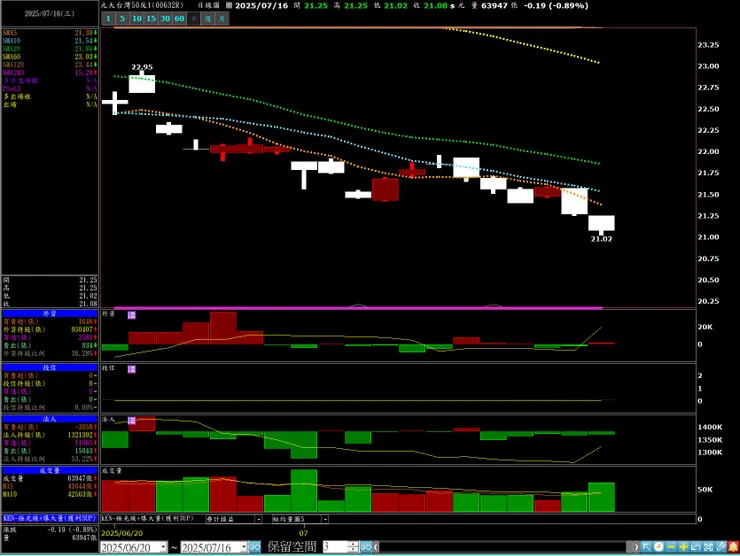
Task: Open the start date 2025/06/20 dropdown
Action: click(x=163, y=547)
